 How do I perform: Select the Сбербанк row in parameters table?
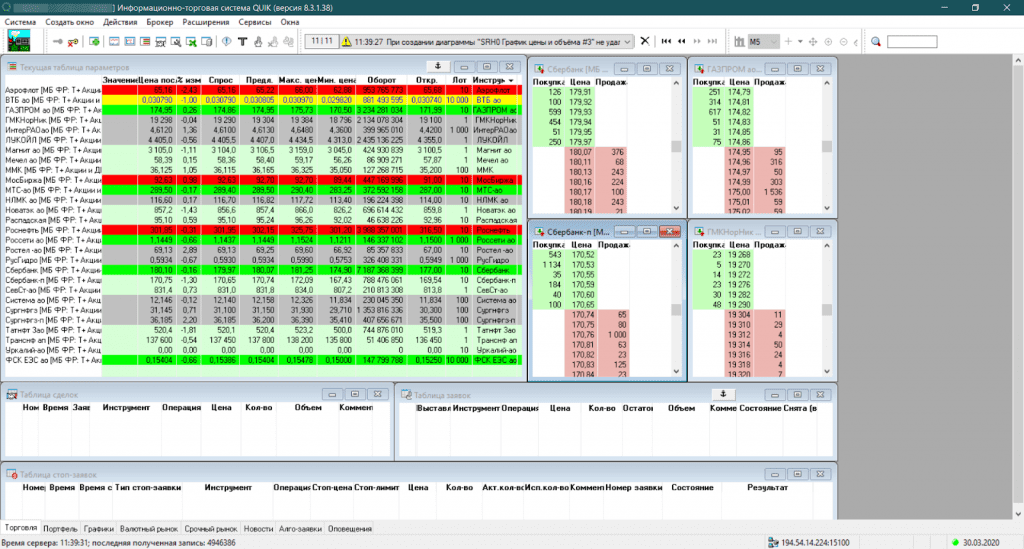50,269
